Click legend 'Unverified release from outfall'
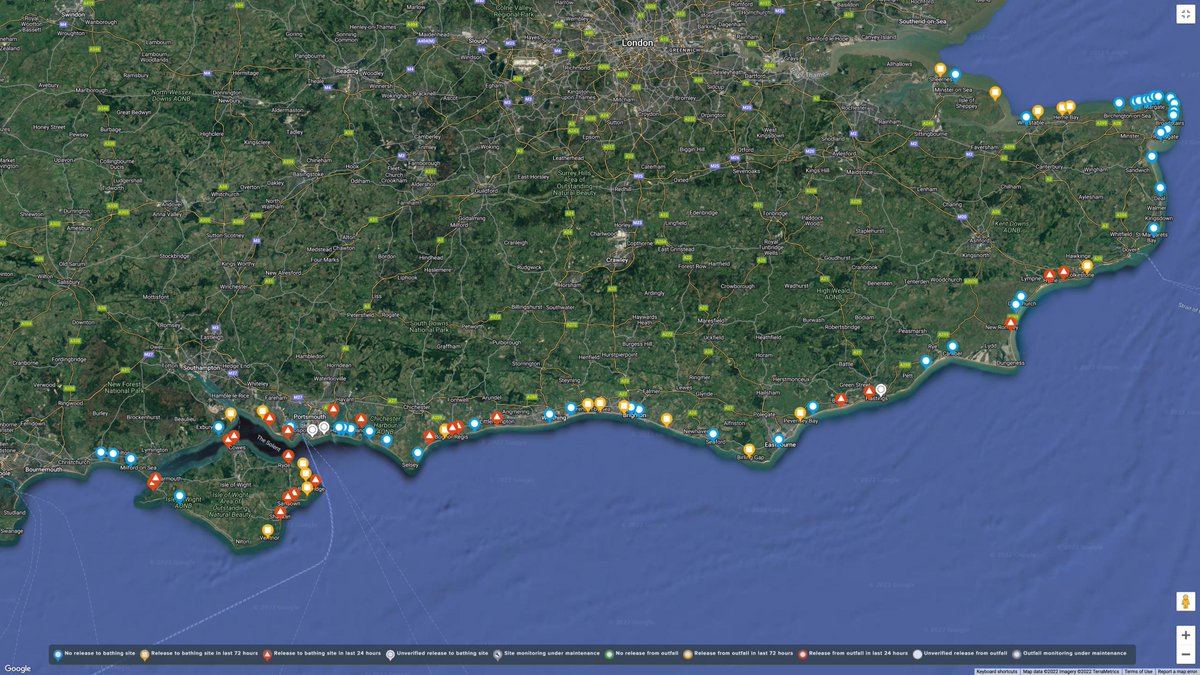This screenshot has height=675, width=1200. coord(961,653)
